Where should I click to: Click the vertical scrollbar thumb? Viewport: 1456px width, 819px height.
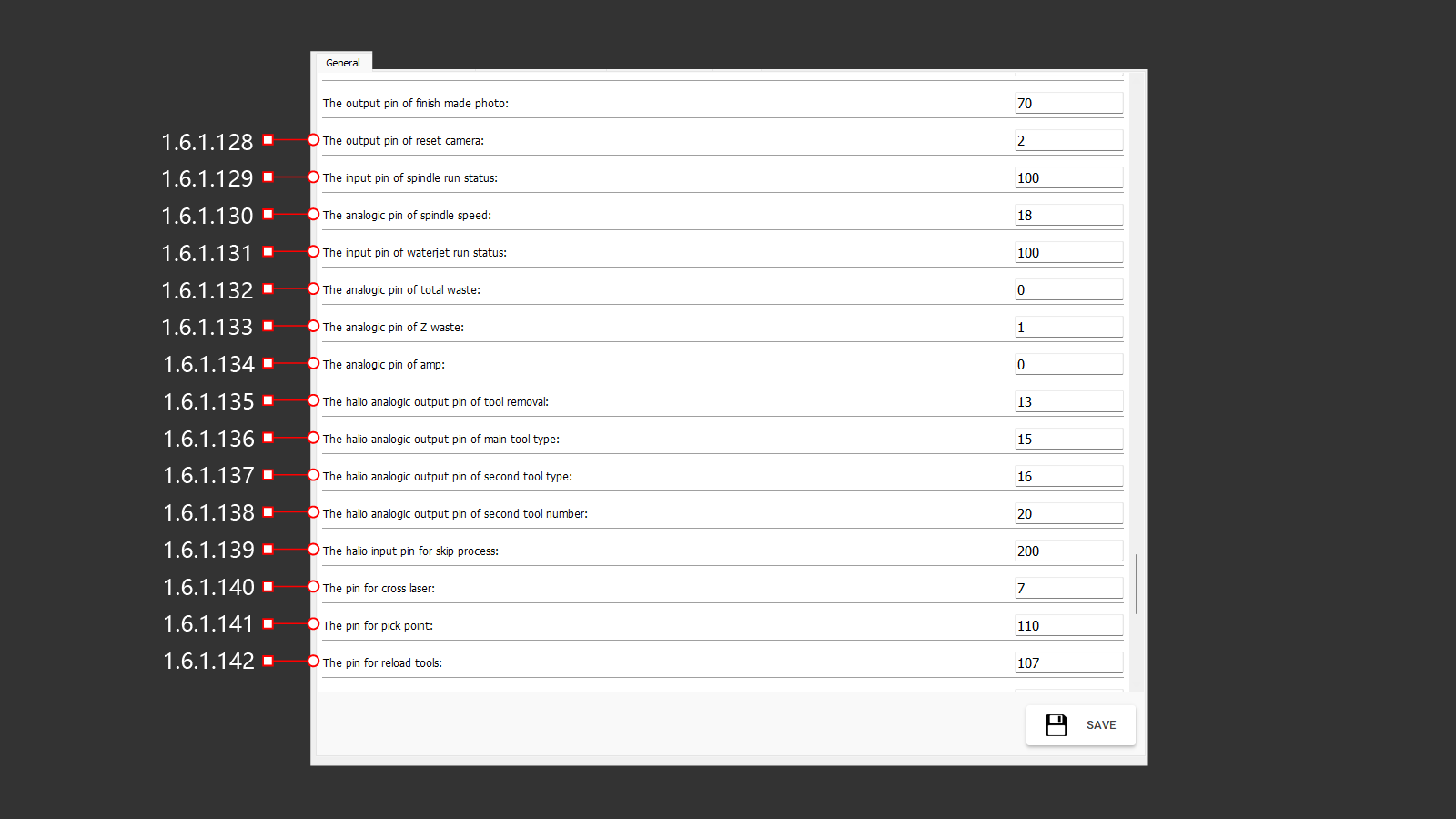click(x=1137, y=583)
